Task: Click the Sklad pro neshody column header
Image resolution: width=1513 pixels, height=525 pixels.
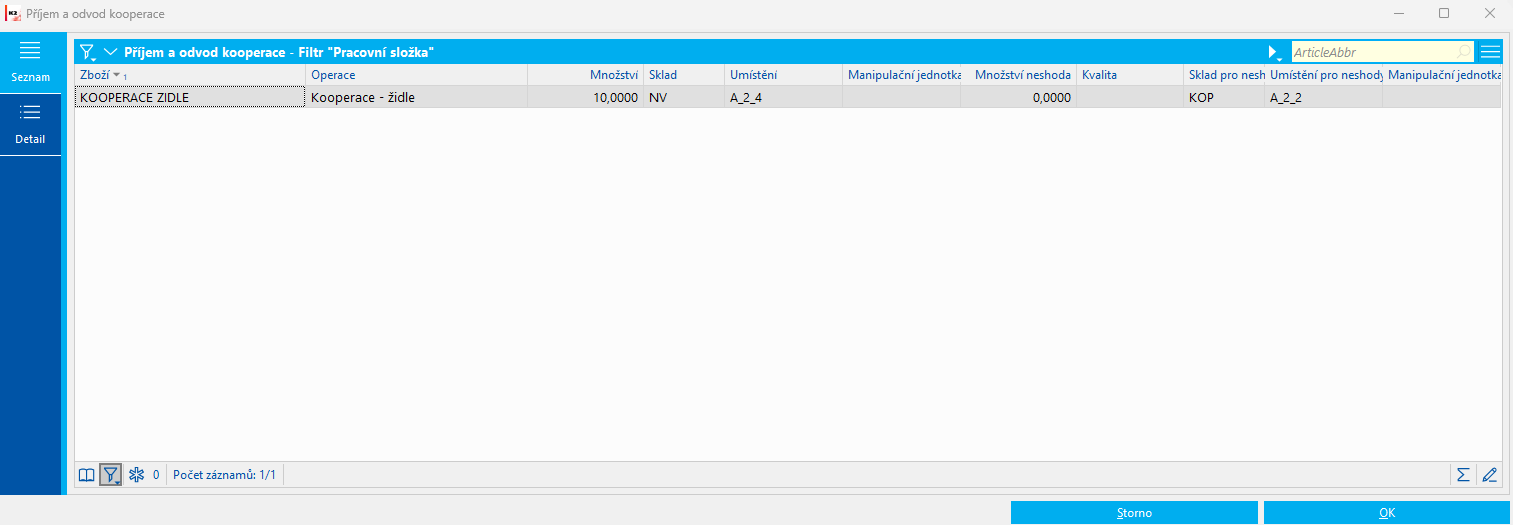Action: [1224, 75]
